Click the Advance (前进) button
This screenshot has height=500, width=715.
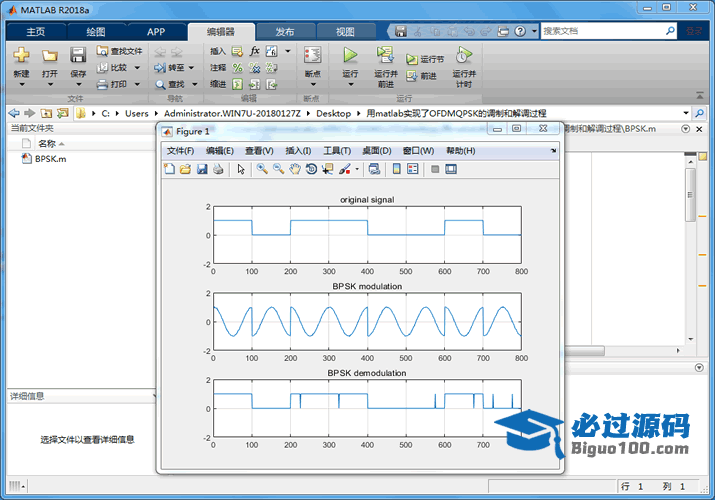click(421, 76)
